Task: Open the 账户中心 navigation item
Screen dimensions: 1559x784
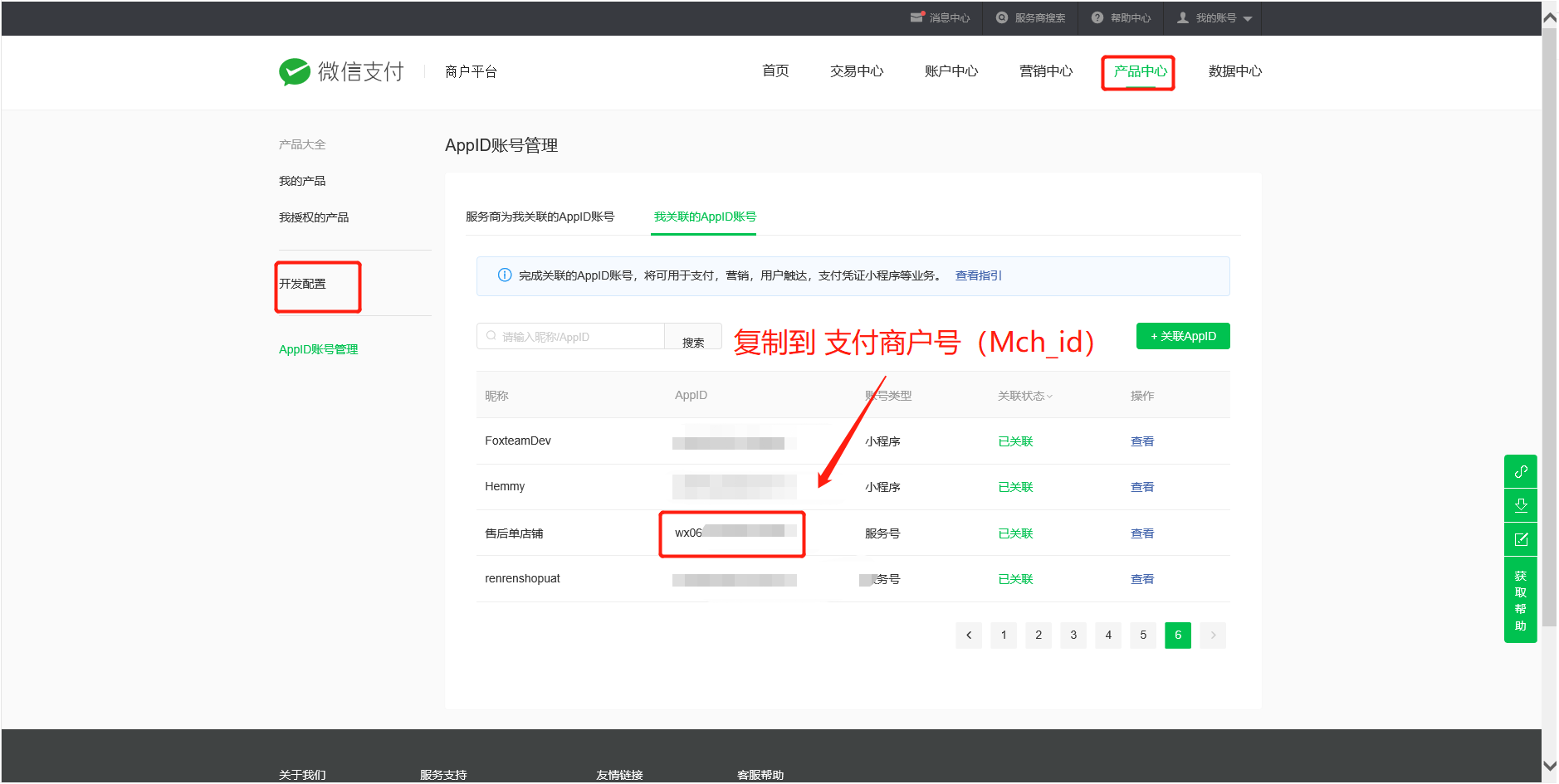Action: point(951,71)
